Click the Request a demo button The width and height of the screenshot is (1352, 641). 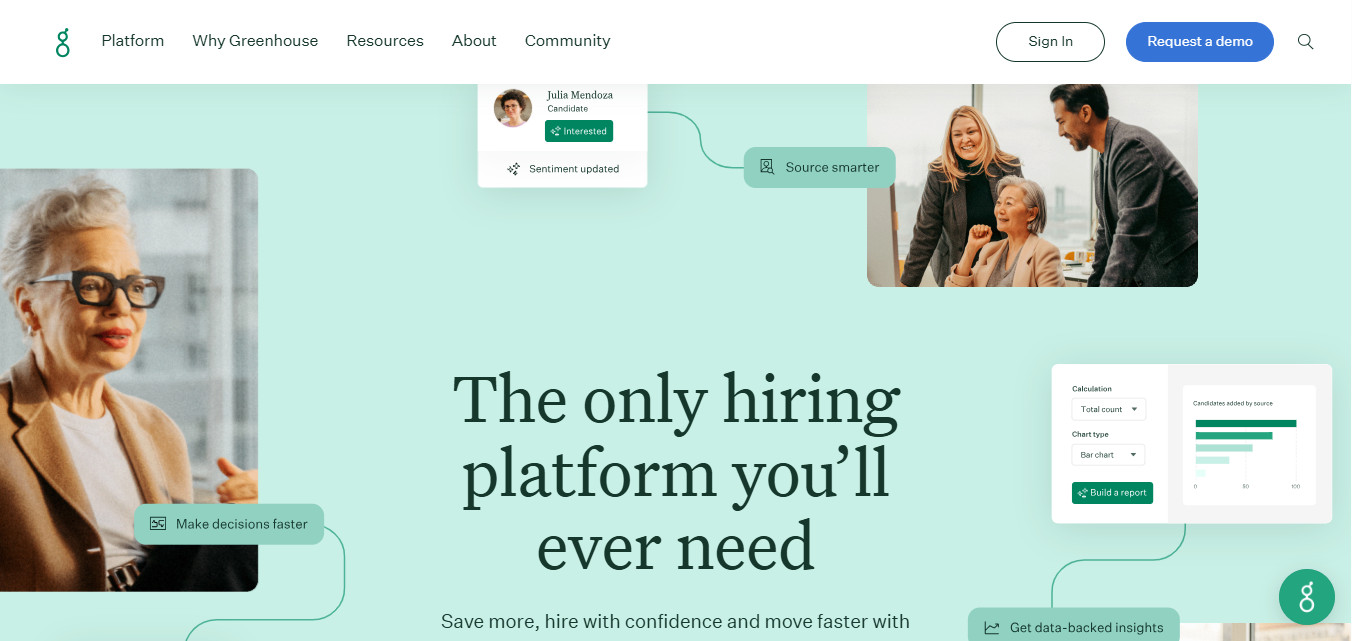tap(1200, 42)
